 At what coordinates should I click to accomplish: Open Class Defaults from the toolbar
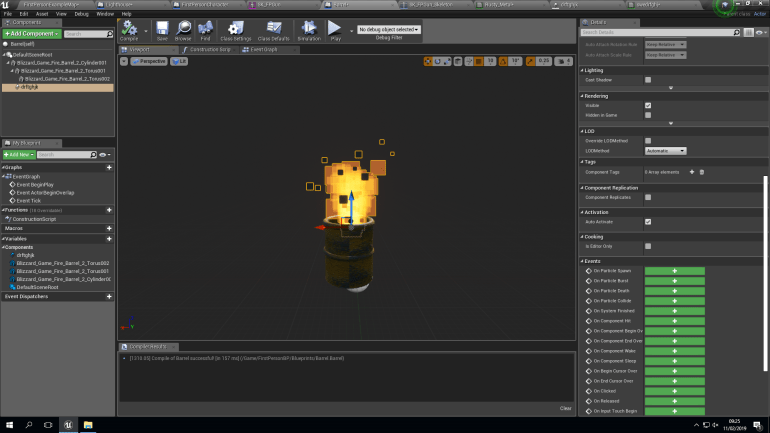(x=270, y=30)
